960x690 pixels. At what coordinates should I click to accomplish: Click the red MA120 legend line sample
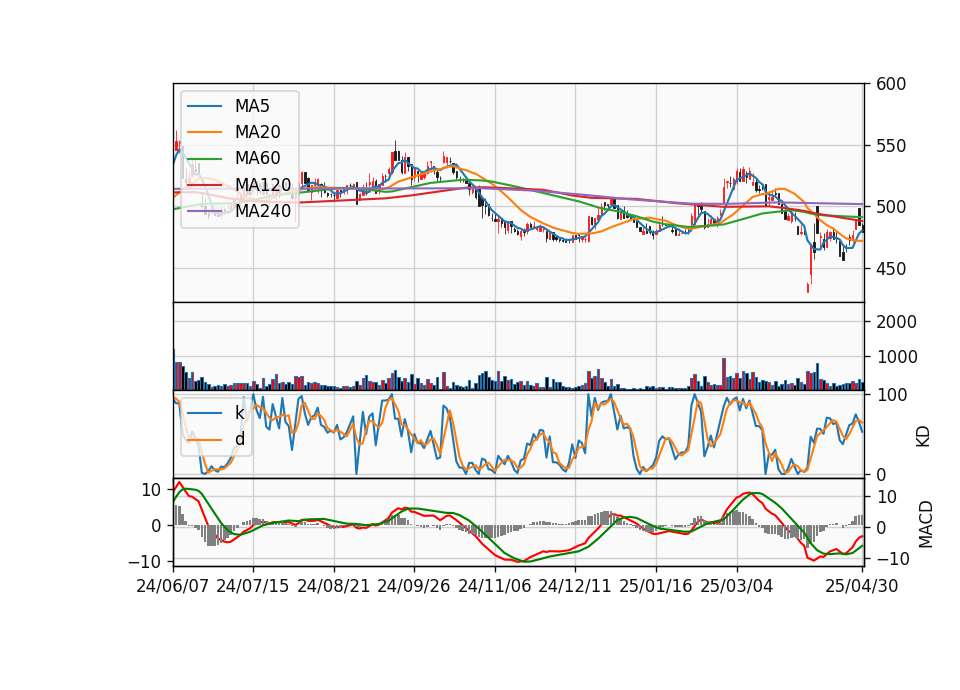[204, 185]
